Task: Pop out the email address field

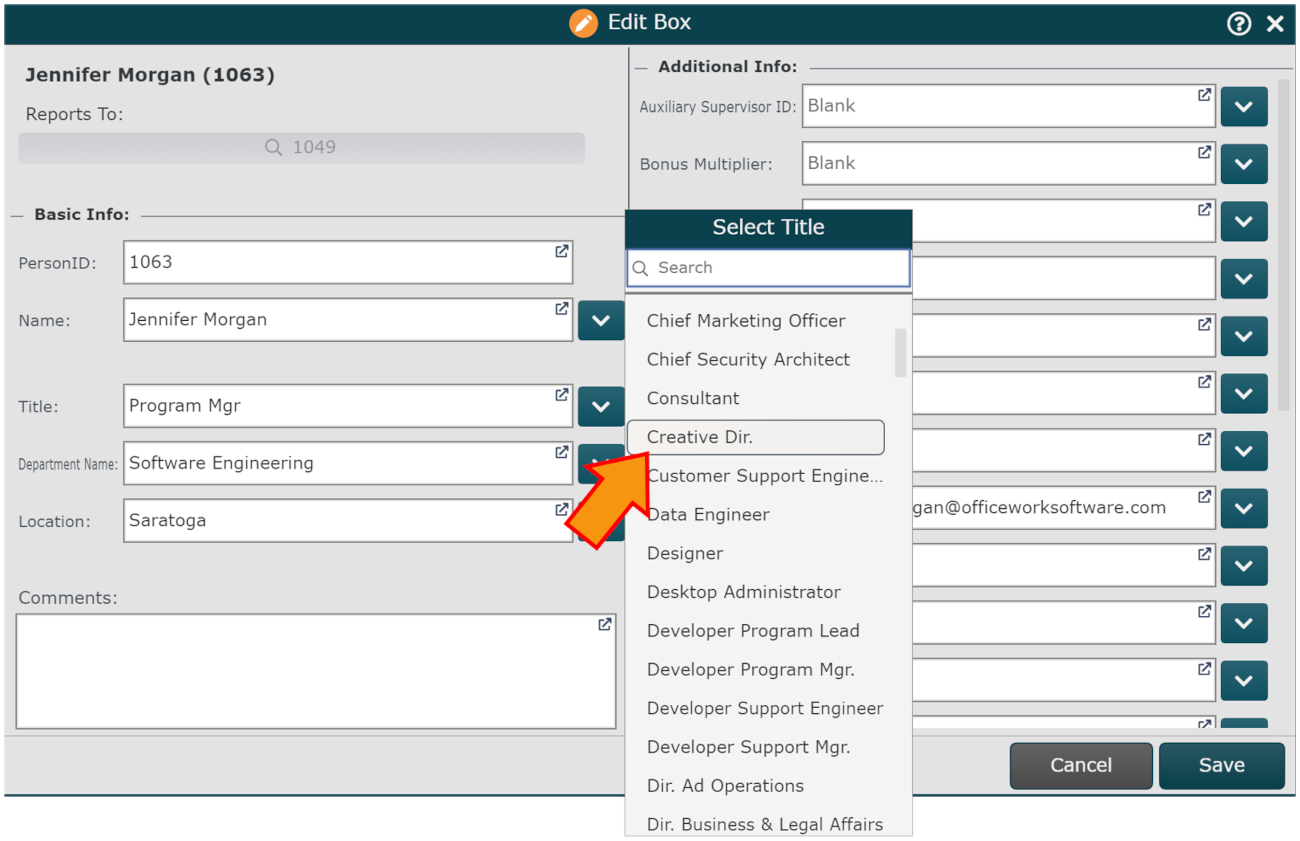Action: (x=1205, y=496)
